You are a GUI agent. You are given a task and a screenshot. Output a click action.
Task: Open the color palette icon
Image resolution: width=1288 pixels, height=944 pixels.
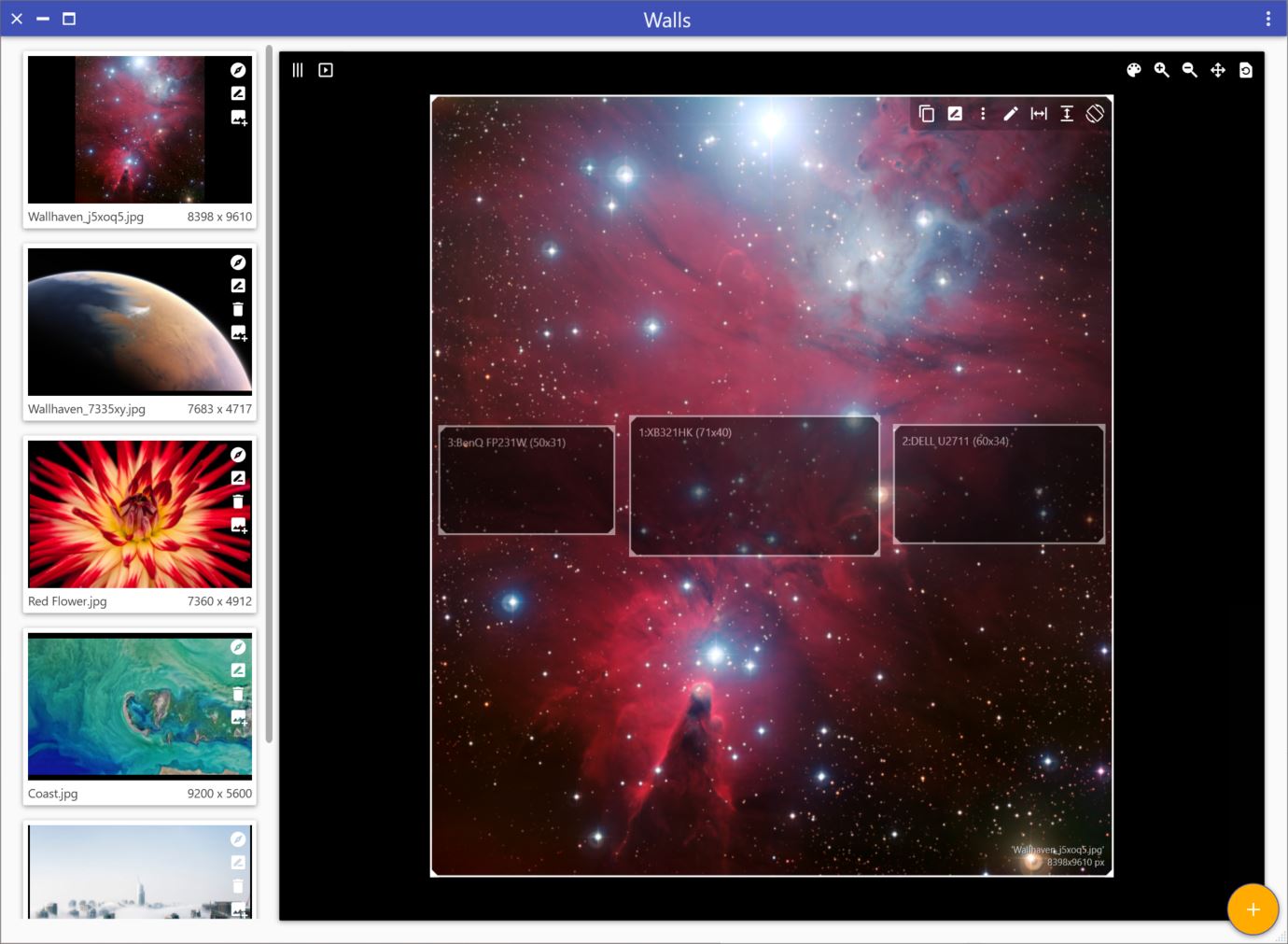pos(1134,70)
